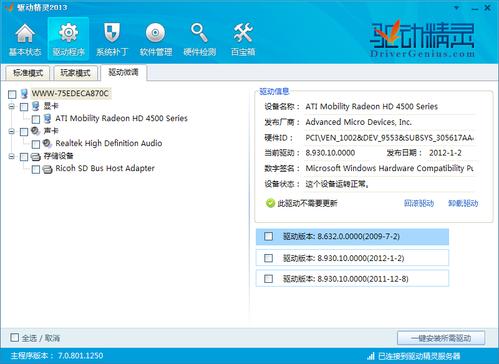Select the 存储设备 category label
This screenshot has width=499, height=364.
(x=58, y=156)
